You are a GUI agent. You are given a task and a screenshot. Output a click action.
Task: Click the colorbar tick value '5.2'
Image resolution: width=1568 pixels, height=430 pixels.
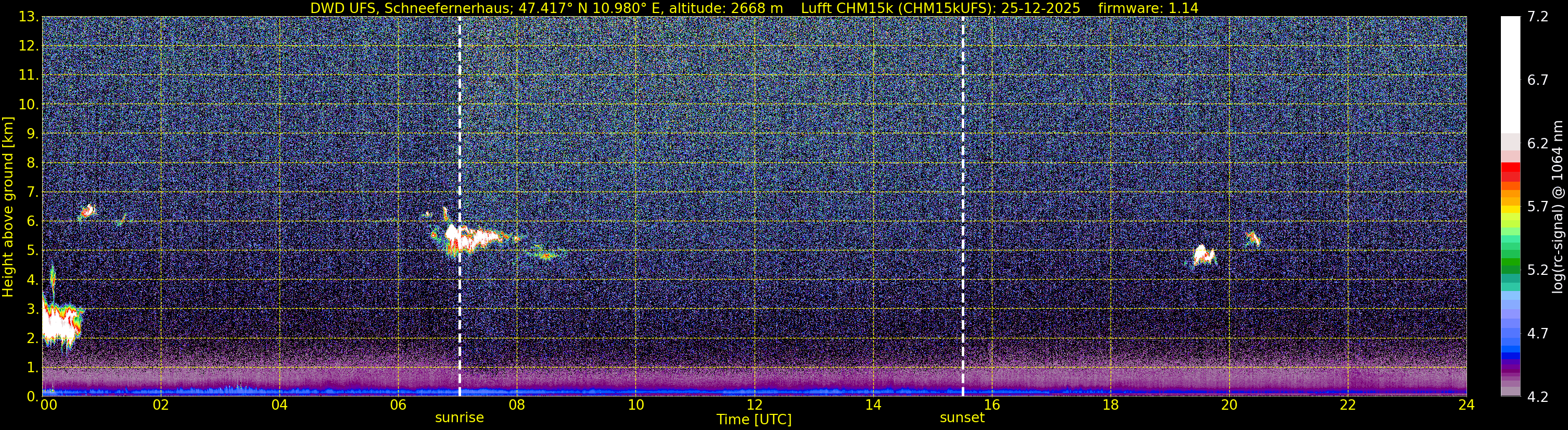click(x=1538, y=270)
